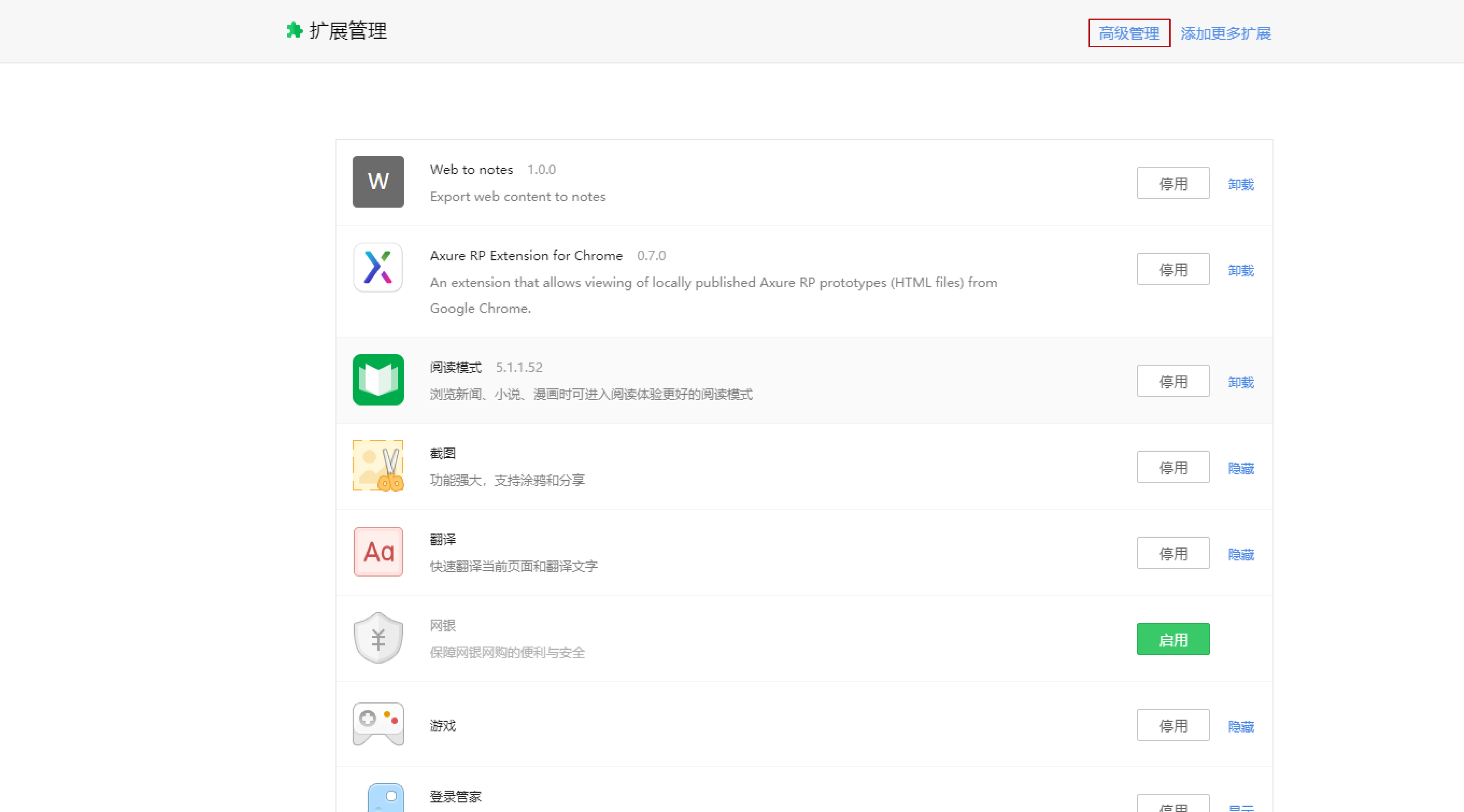Uninstall Axure RP Extension via 卸载
Image resolution: width=1464 pixels, height=812 pixels.
click(1241, 270)
